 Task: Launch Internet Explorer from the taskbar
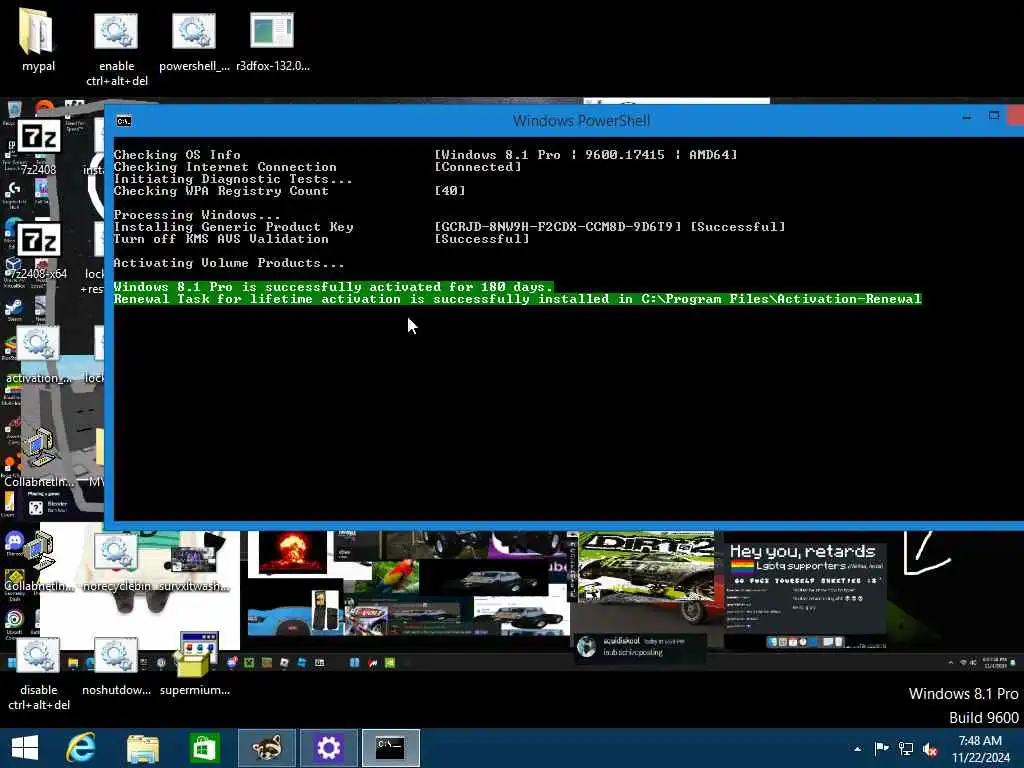click(81, 748)
